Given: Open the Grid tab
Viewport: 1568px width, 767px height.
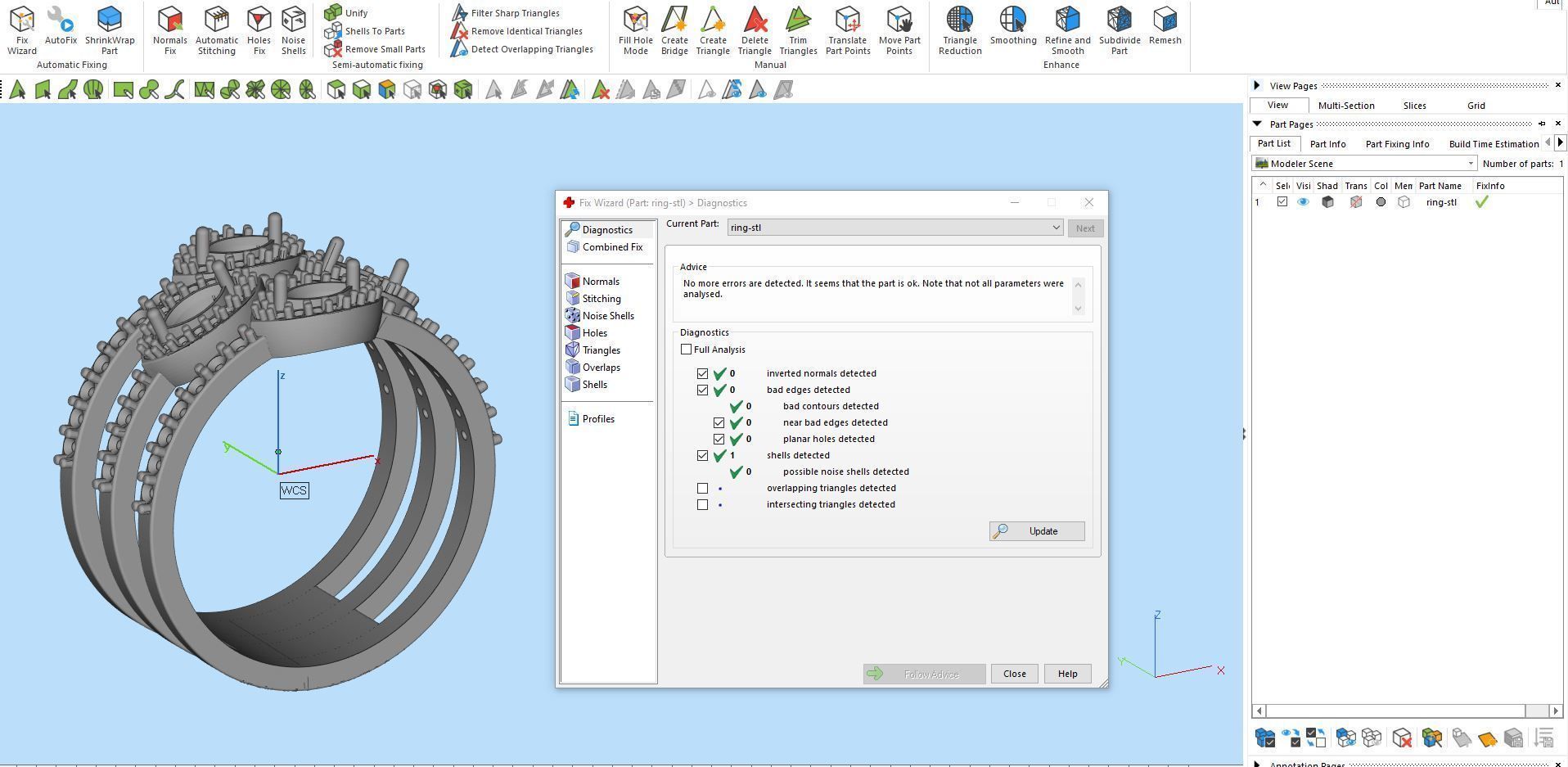Looking at the screenshot, I should (x=1476, y=106).
